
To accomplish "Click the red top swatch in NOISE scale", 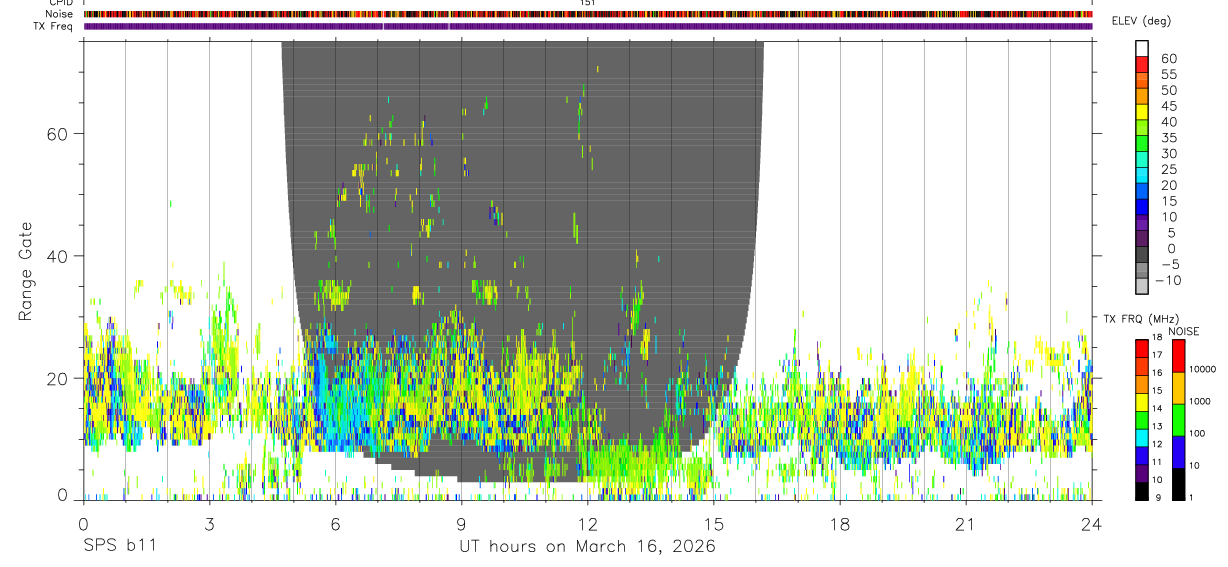I will coord(1180,356).
